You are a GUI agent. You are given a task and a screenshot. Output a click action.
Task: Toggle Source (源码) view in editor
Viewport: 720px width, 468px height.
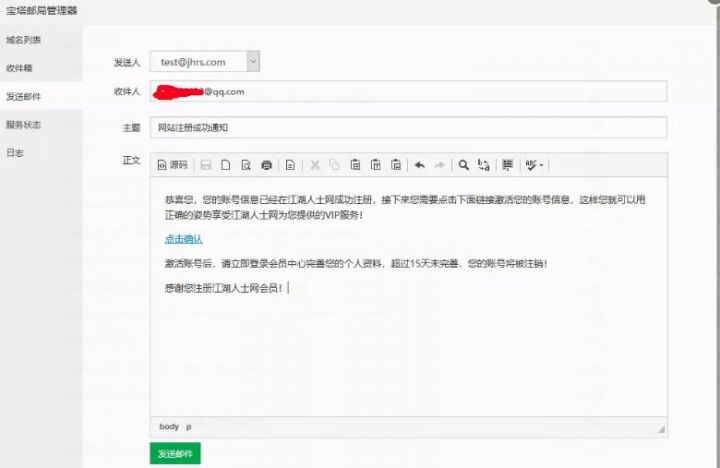172,164
